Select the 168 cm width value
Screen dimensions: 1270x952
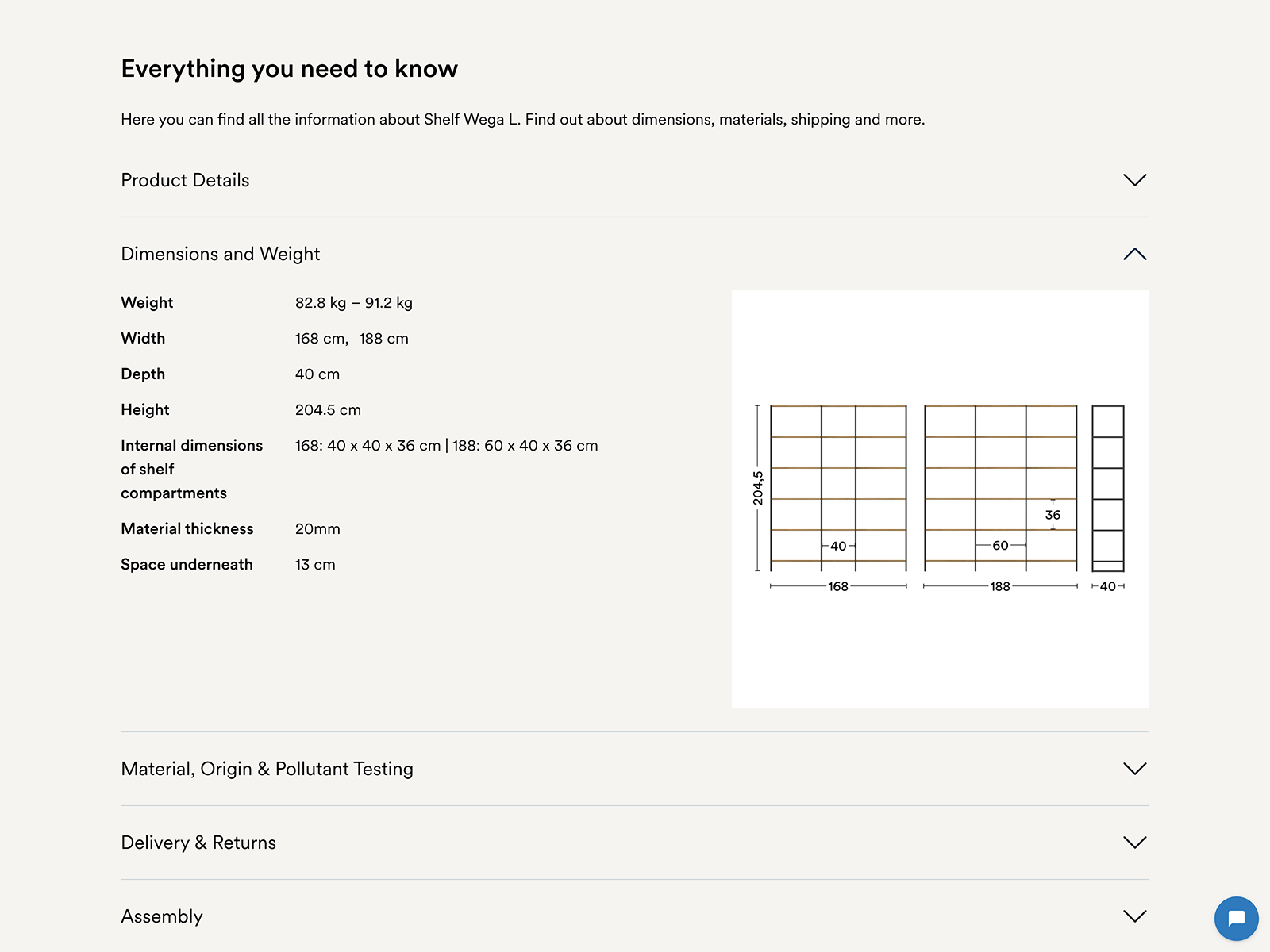coord(320,338)
